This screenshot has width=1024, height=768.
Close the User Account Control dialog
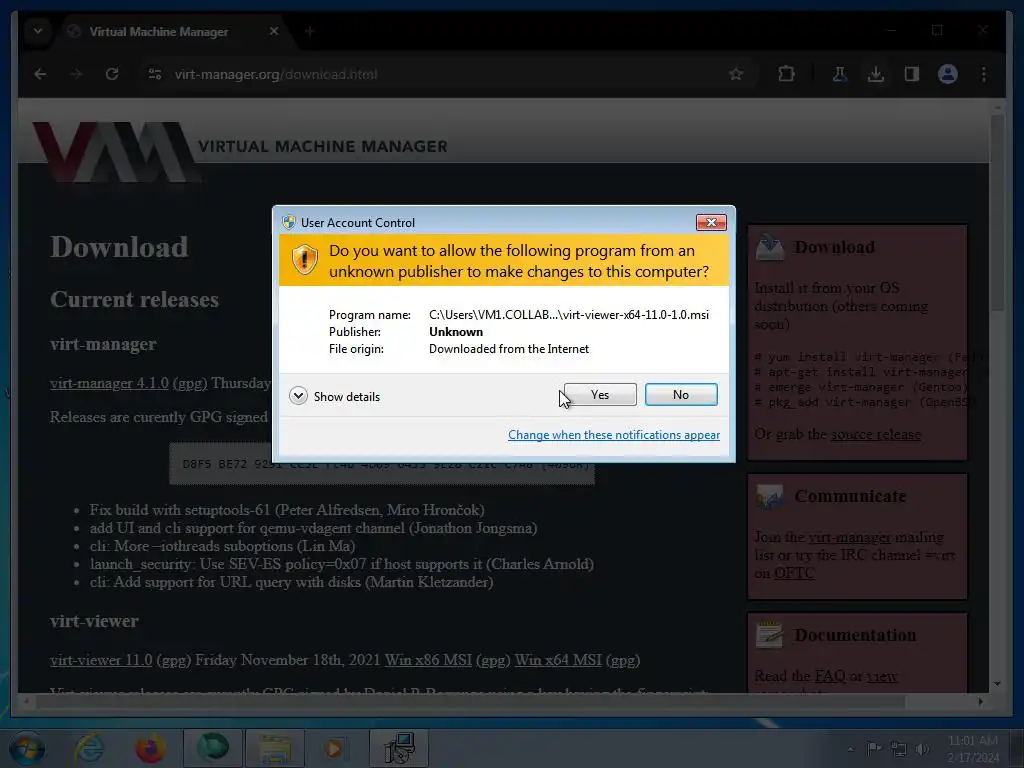pos(711,223)
